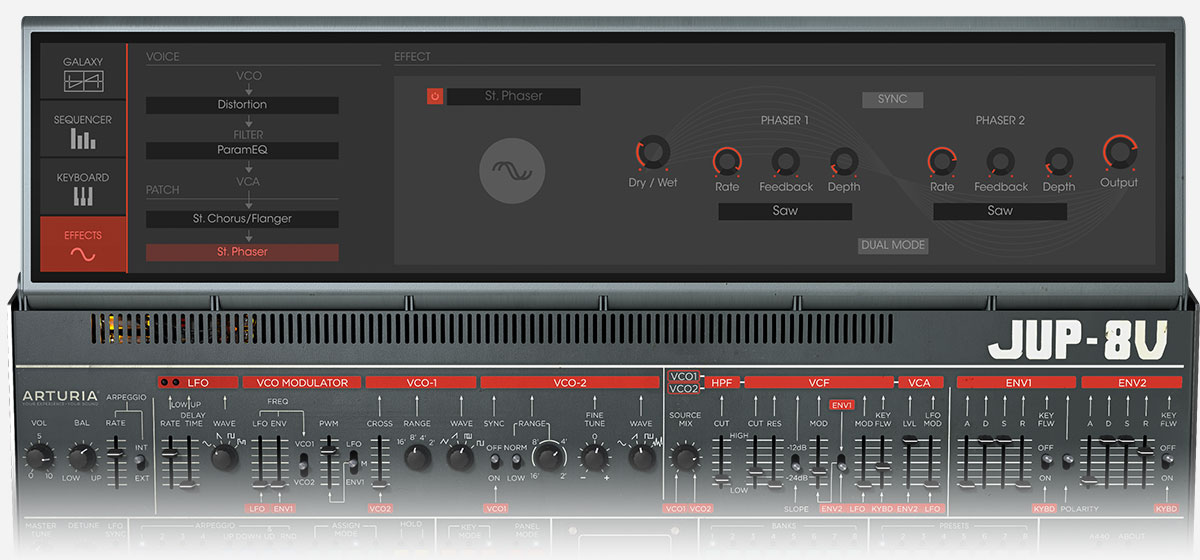Image resolution: width=1200 pixels, height=560 pixels.
Task: Click the VCO-1 section header
Action: 421,382
